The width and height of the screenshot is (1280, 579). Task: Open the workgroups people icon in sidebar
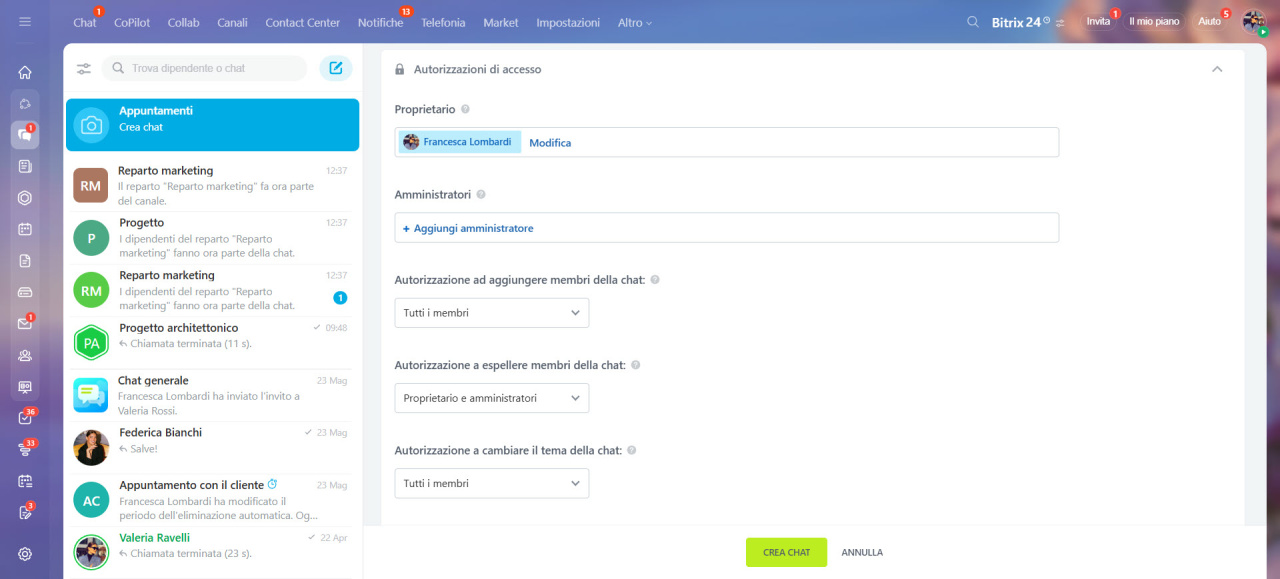[25, 355]
